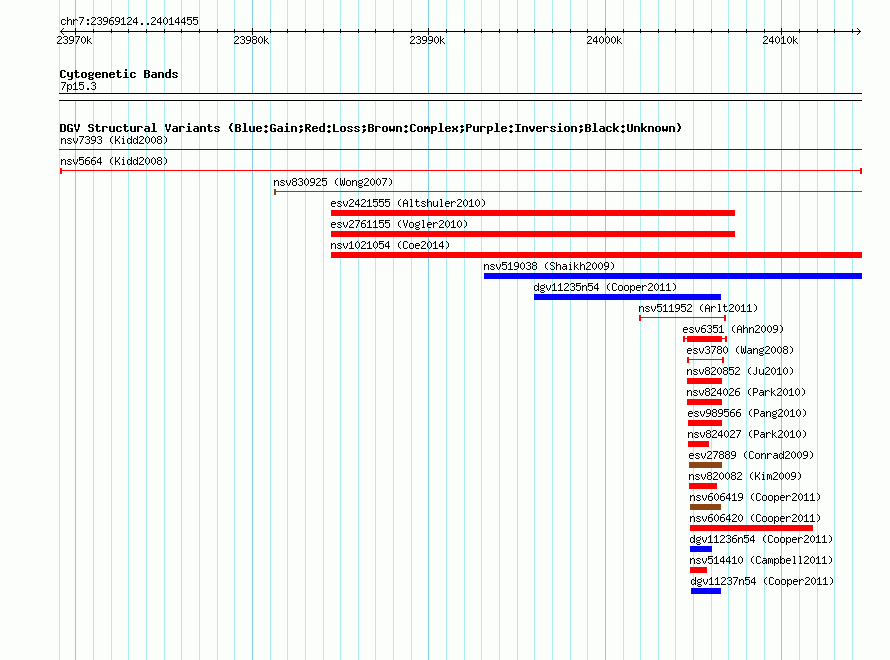
Task: Click the esv3780 (Wang2008) thin red line
Action: click(706, 360)
